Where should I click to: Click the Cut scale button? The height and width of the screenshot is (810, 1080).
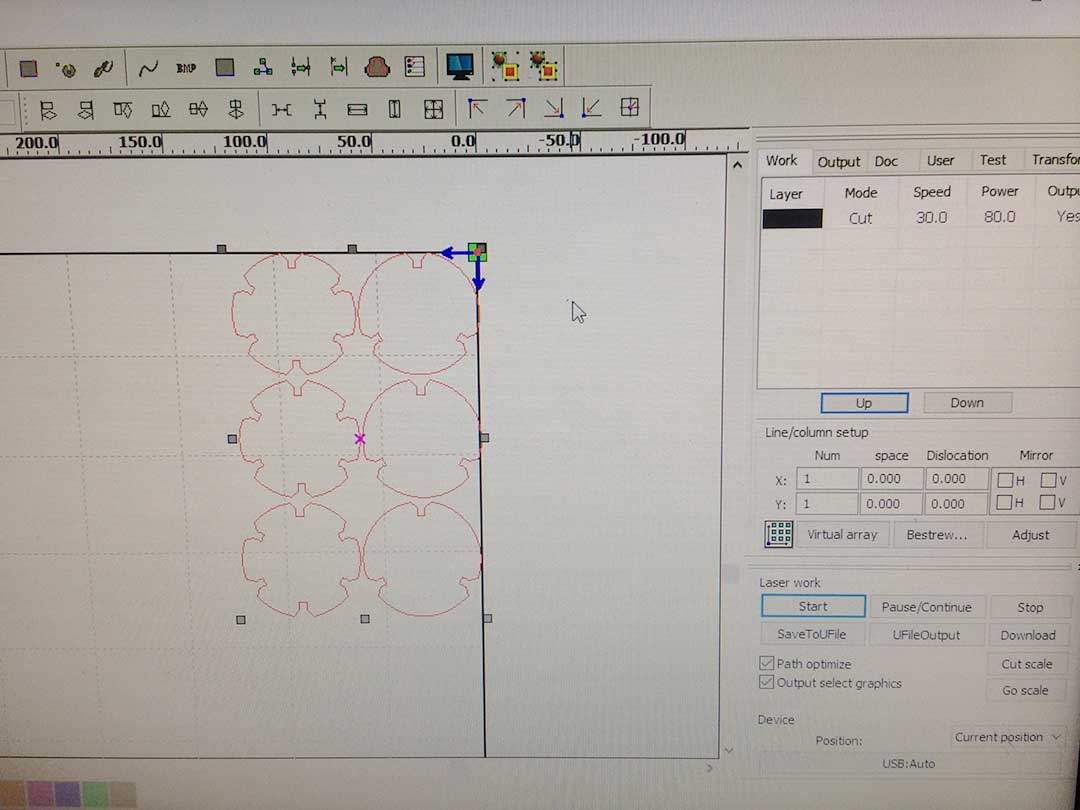click(1026, 664)
